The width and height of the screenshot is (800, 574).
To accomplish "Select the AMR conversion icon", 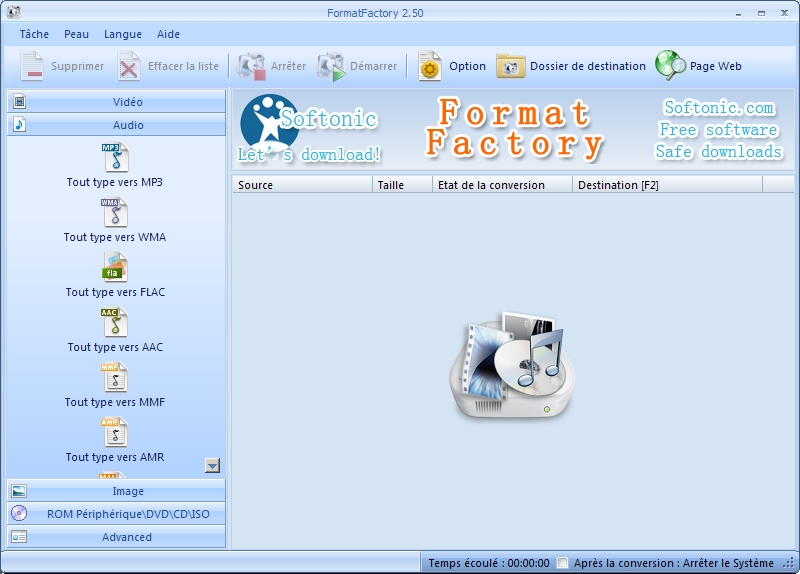I will coord(114,432).
